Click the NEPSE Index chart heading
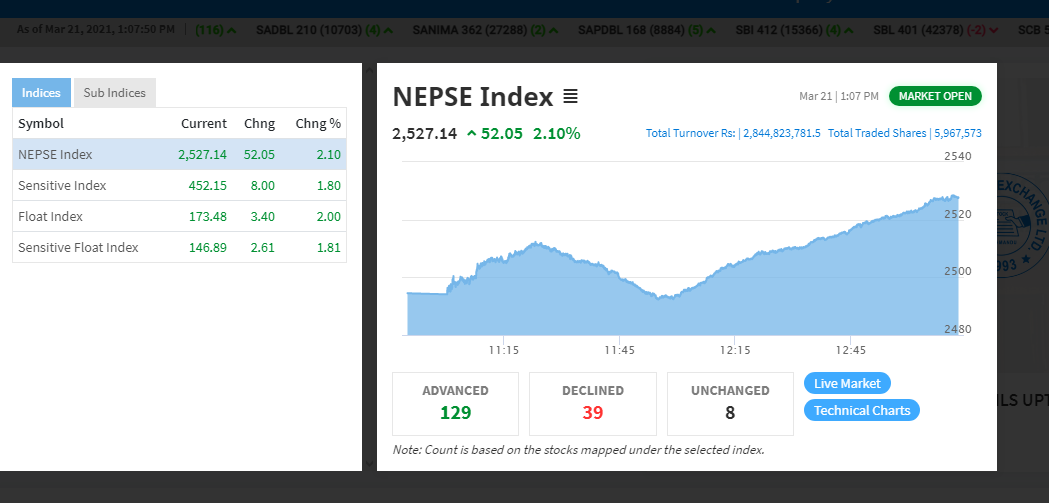This screenshot has height=503, width=1049. [x=473, y=97]
